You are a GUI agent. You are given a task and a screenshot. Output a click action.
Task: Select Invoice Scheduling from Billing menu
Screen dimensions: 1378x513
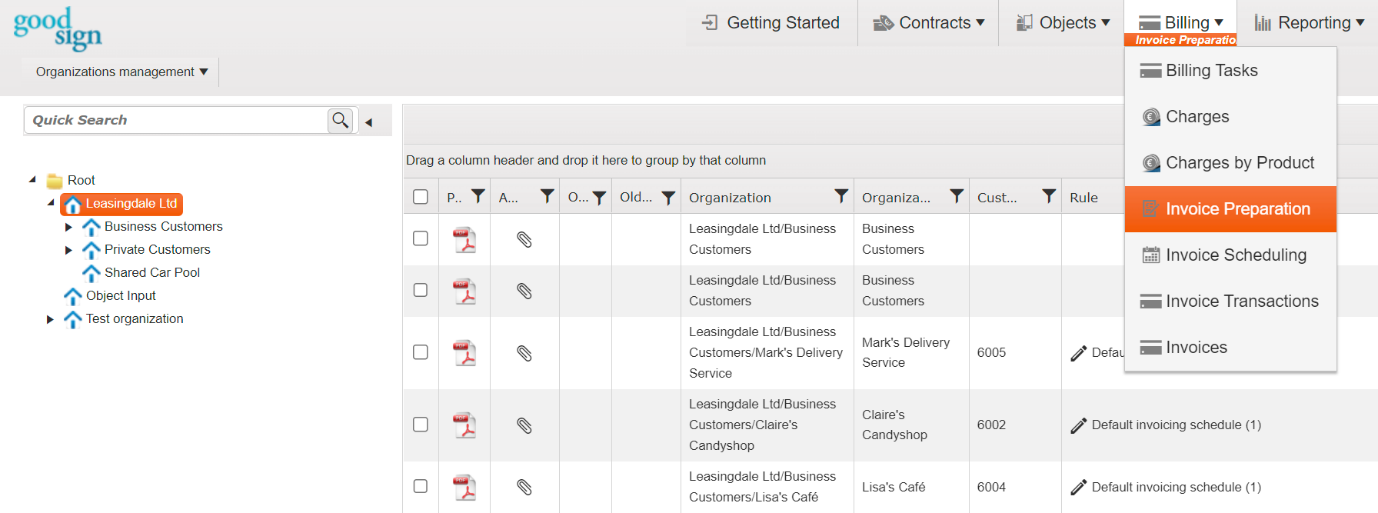[1235, 255]
